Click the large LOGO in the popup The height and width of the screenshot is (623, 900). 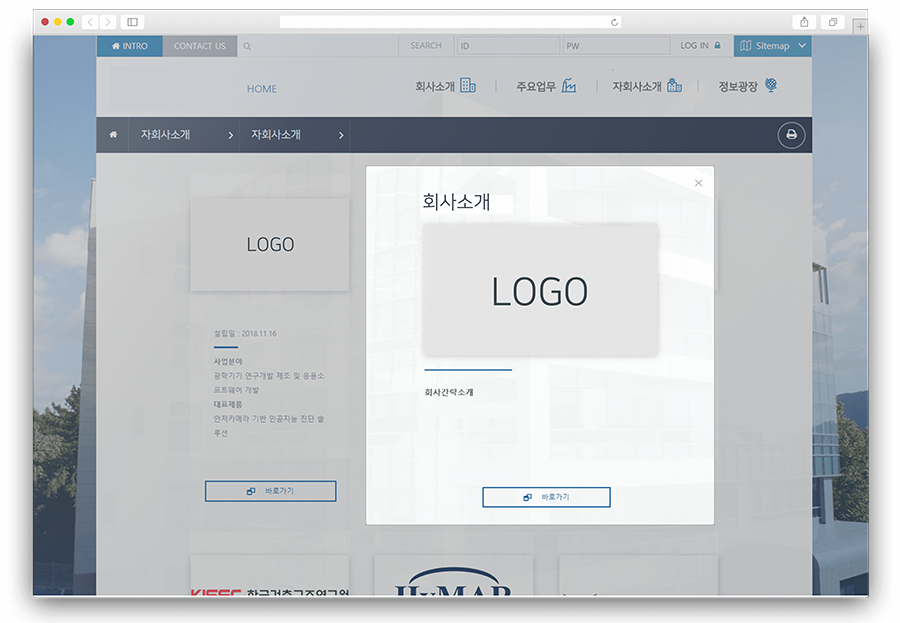pos(540,291)
